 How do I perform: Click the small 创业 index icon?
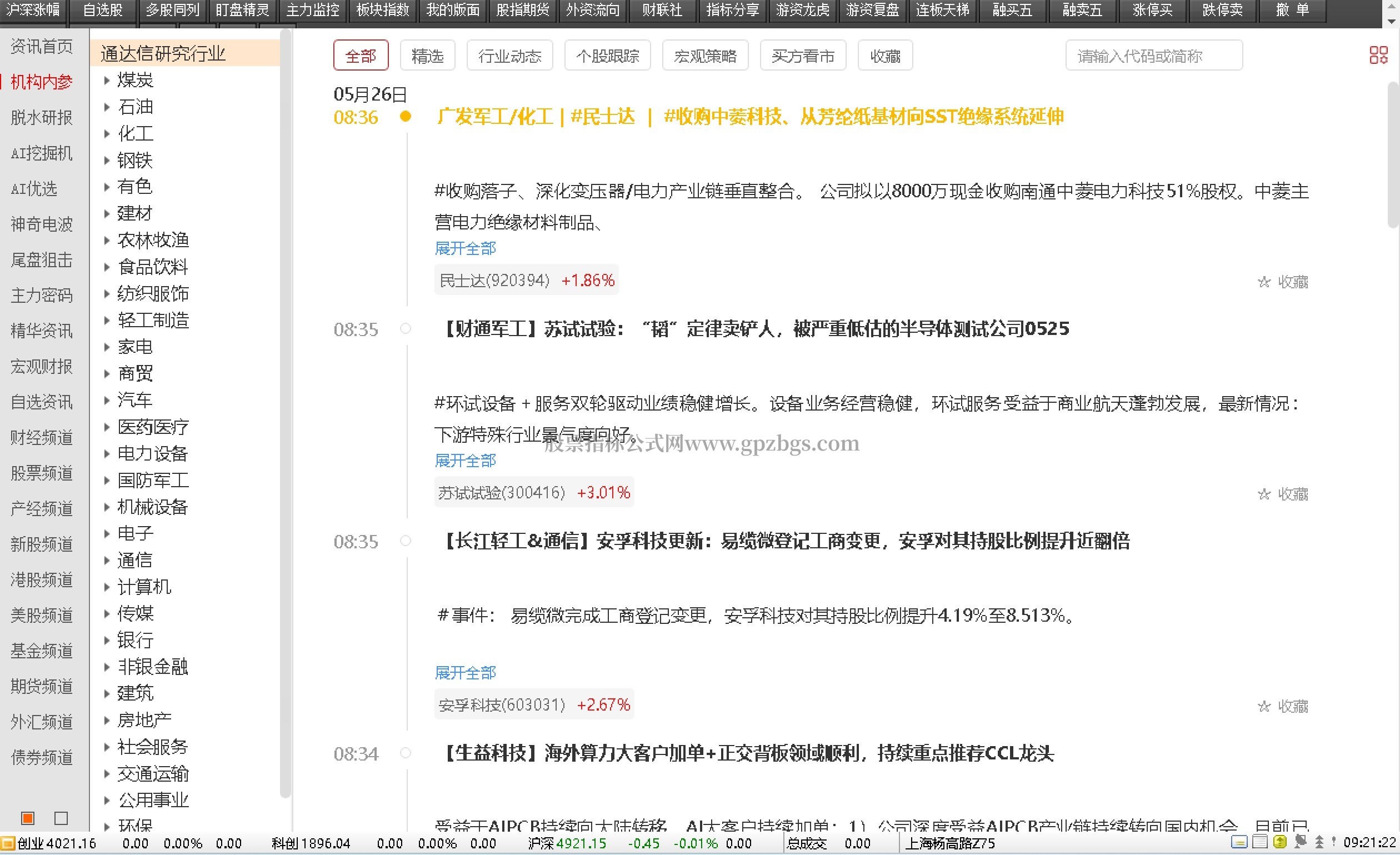pyautogui.click(x=7, y=843)
